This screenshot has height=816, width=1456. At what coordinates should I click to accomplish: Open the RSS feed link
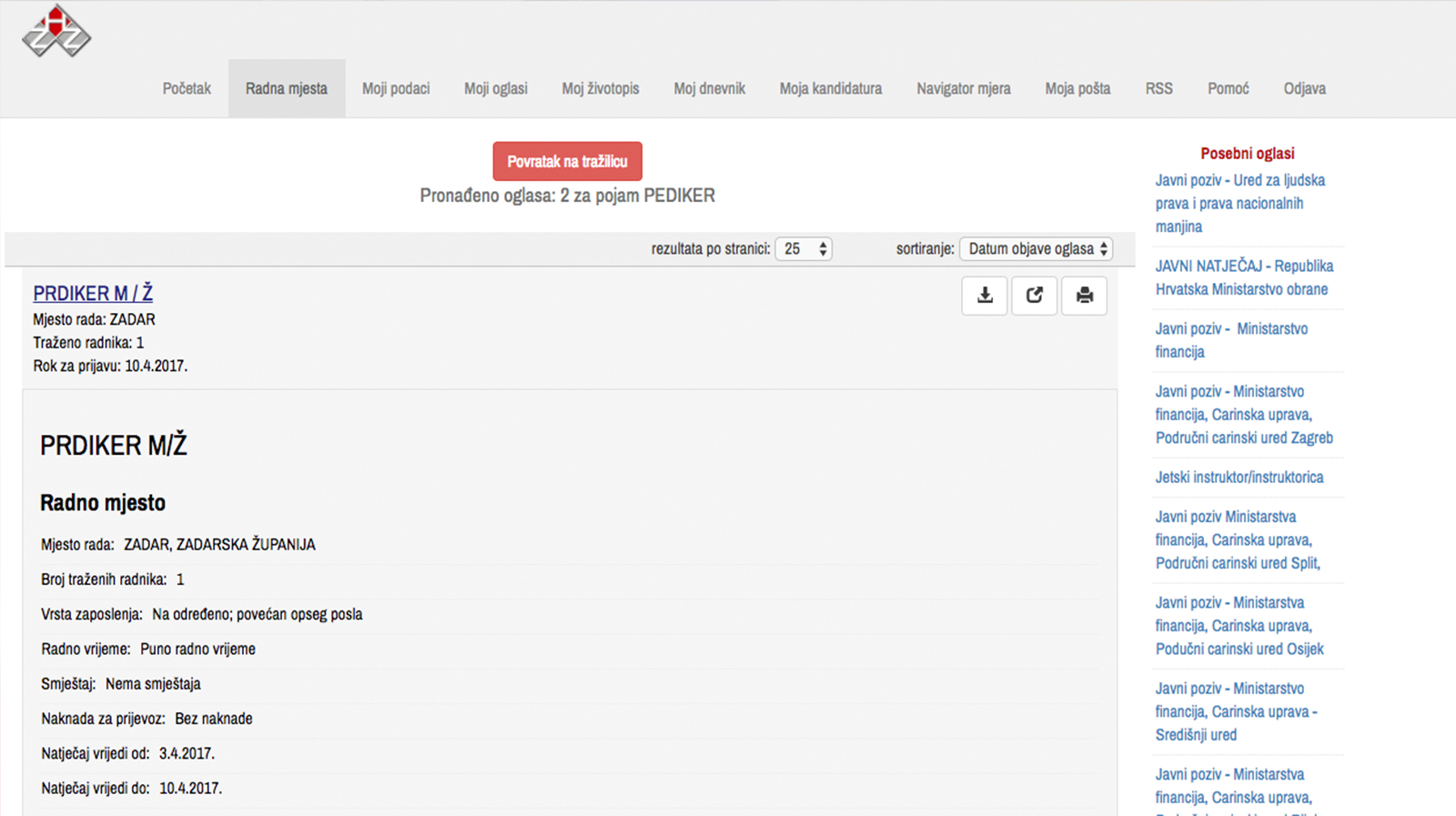[1158, 89]
